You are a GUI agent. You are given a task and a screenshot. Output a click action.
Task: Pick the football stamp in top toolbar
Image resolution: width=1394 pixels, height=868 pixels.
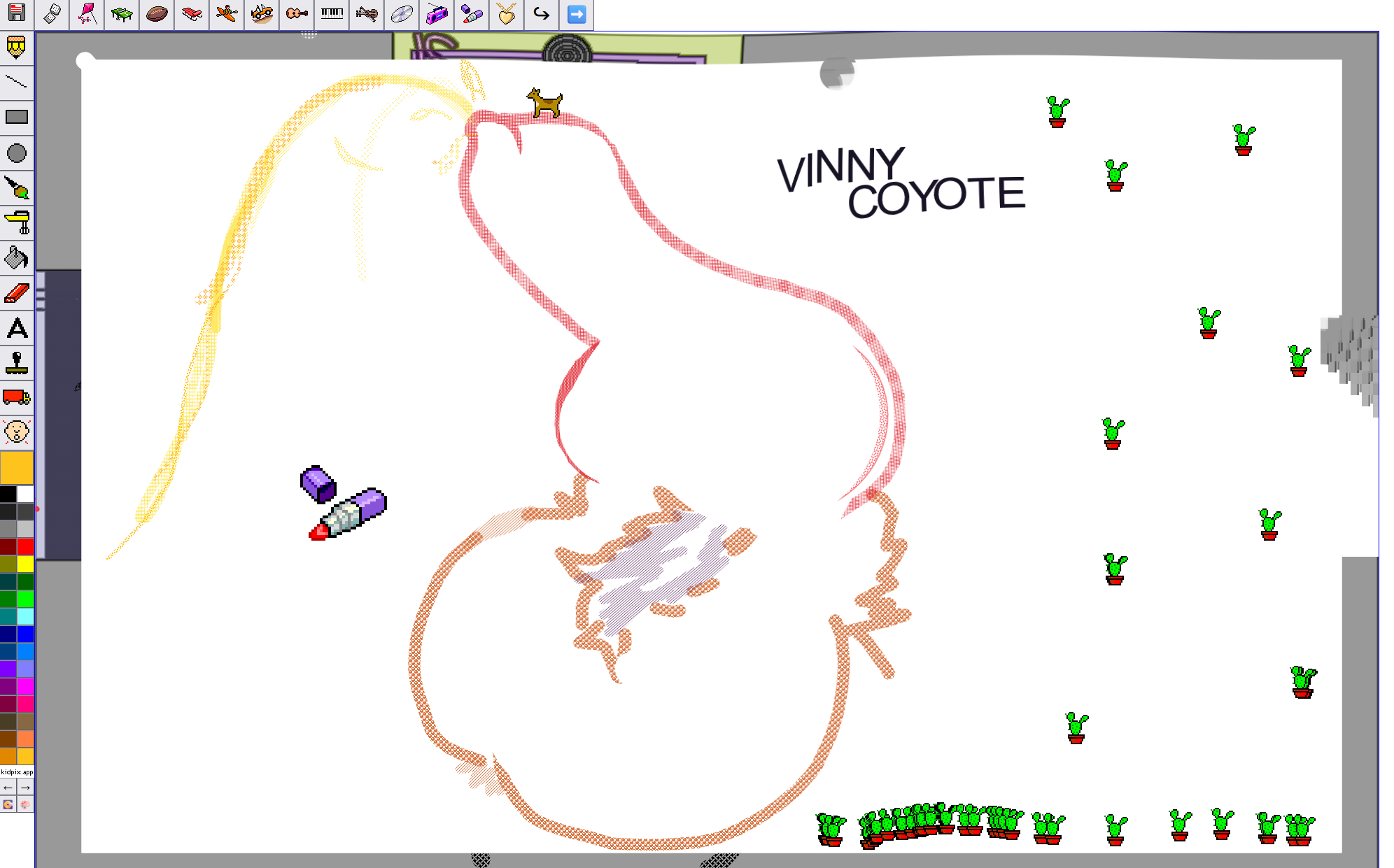(157, 14)
